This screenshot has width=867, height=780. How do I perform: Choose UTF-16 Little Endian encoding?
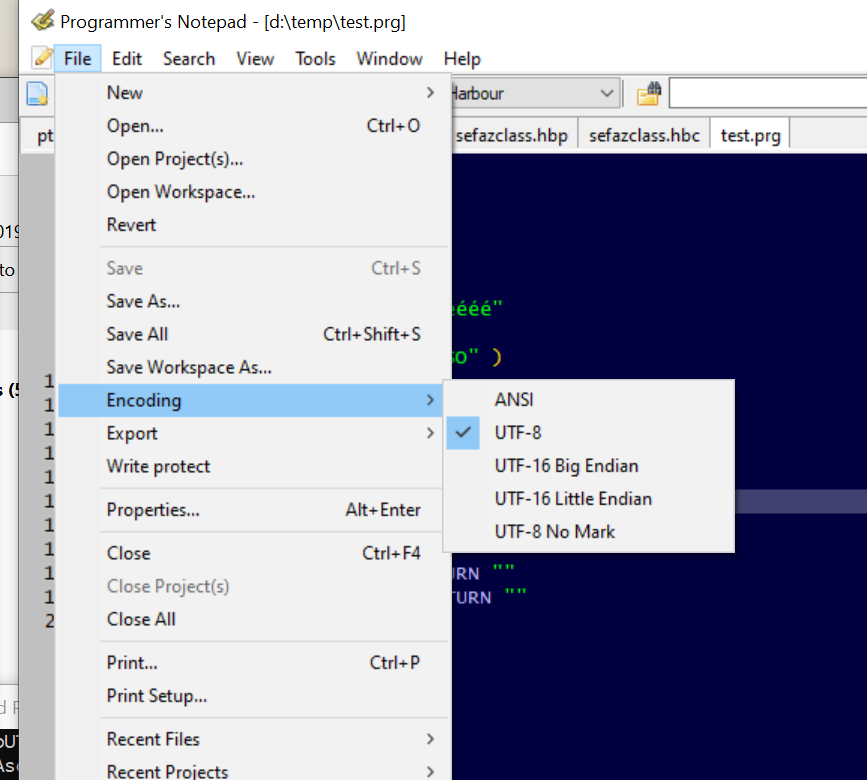coord(589,499)
